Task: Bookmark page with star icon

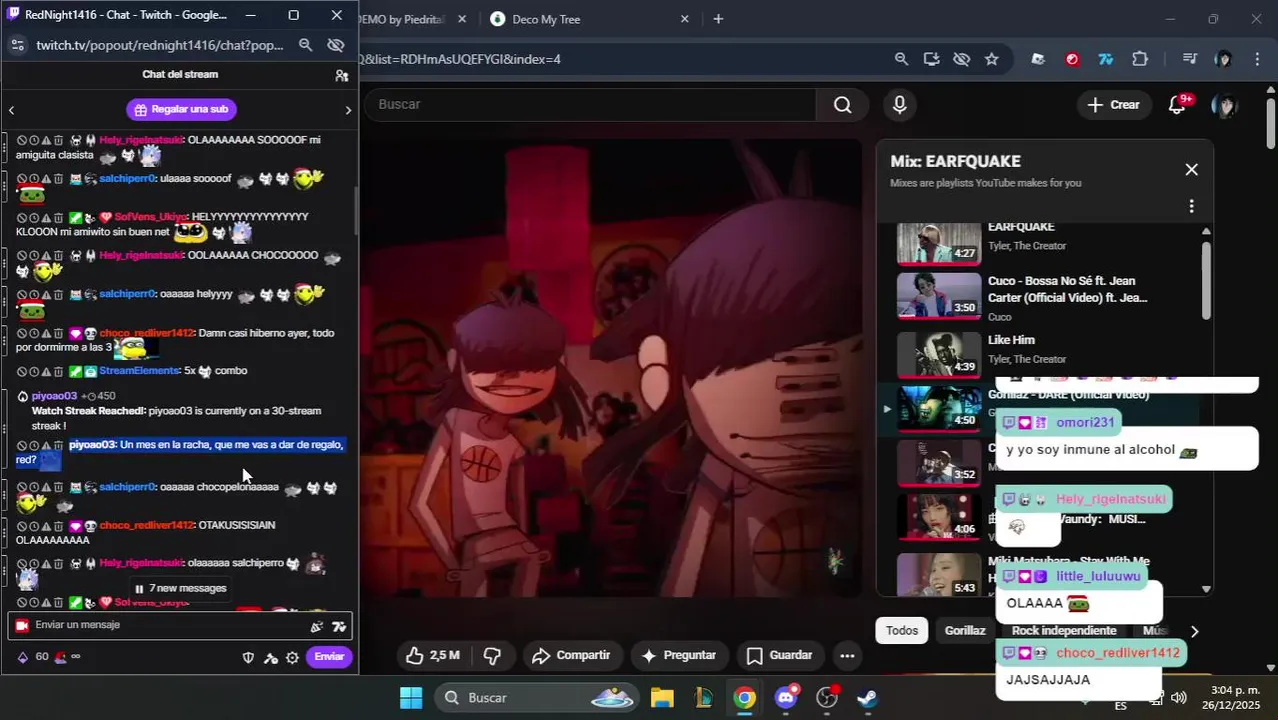Action: click(x=991, y=59)
